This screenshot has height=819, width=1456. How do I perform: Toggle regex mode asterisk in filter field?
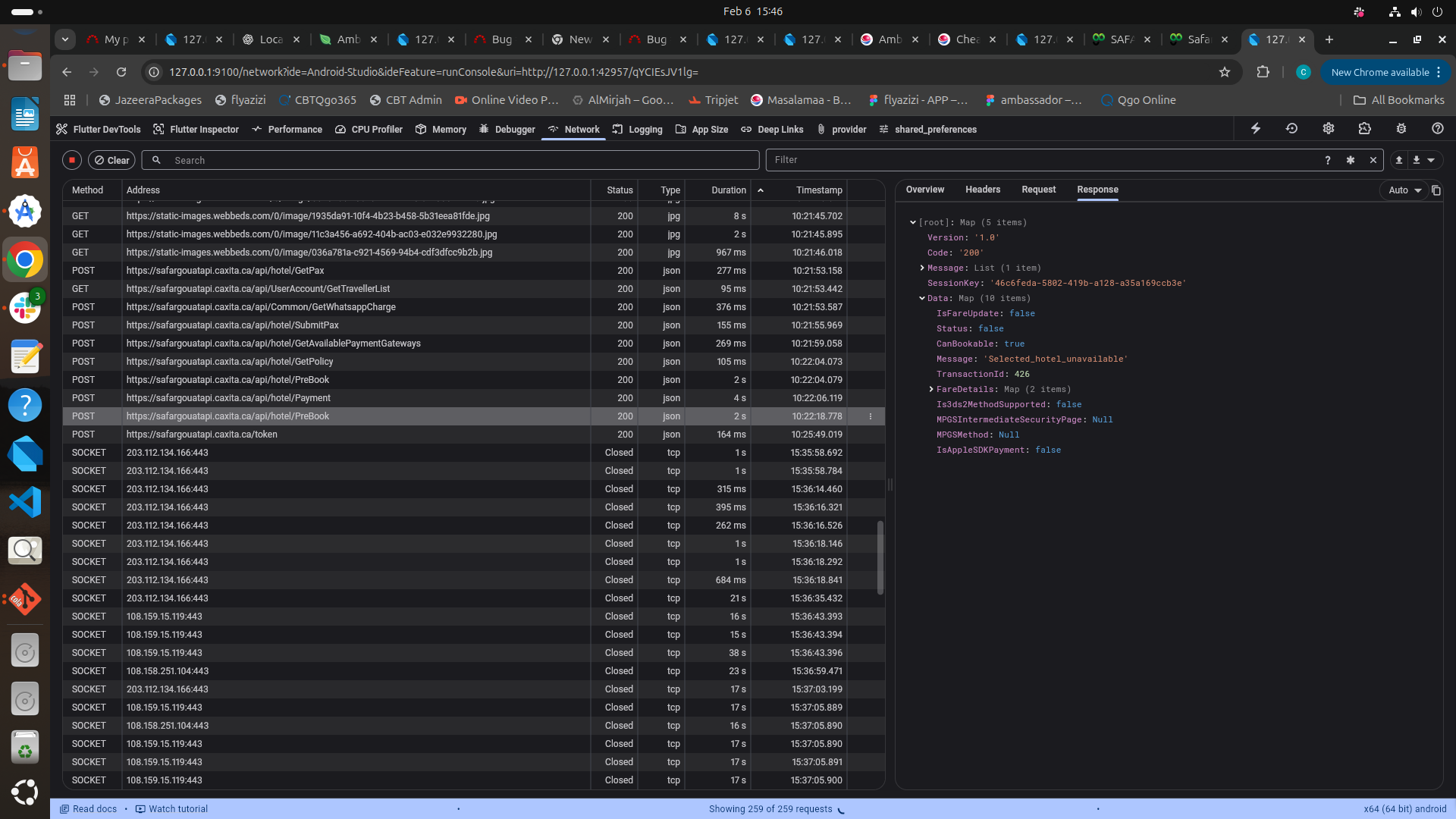click(1350, 160)
